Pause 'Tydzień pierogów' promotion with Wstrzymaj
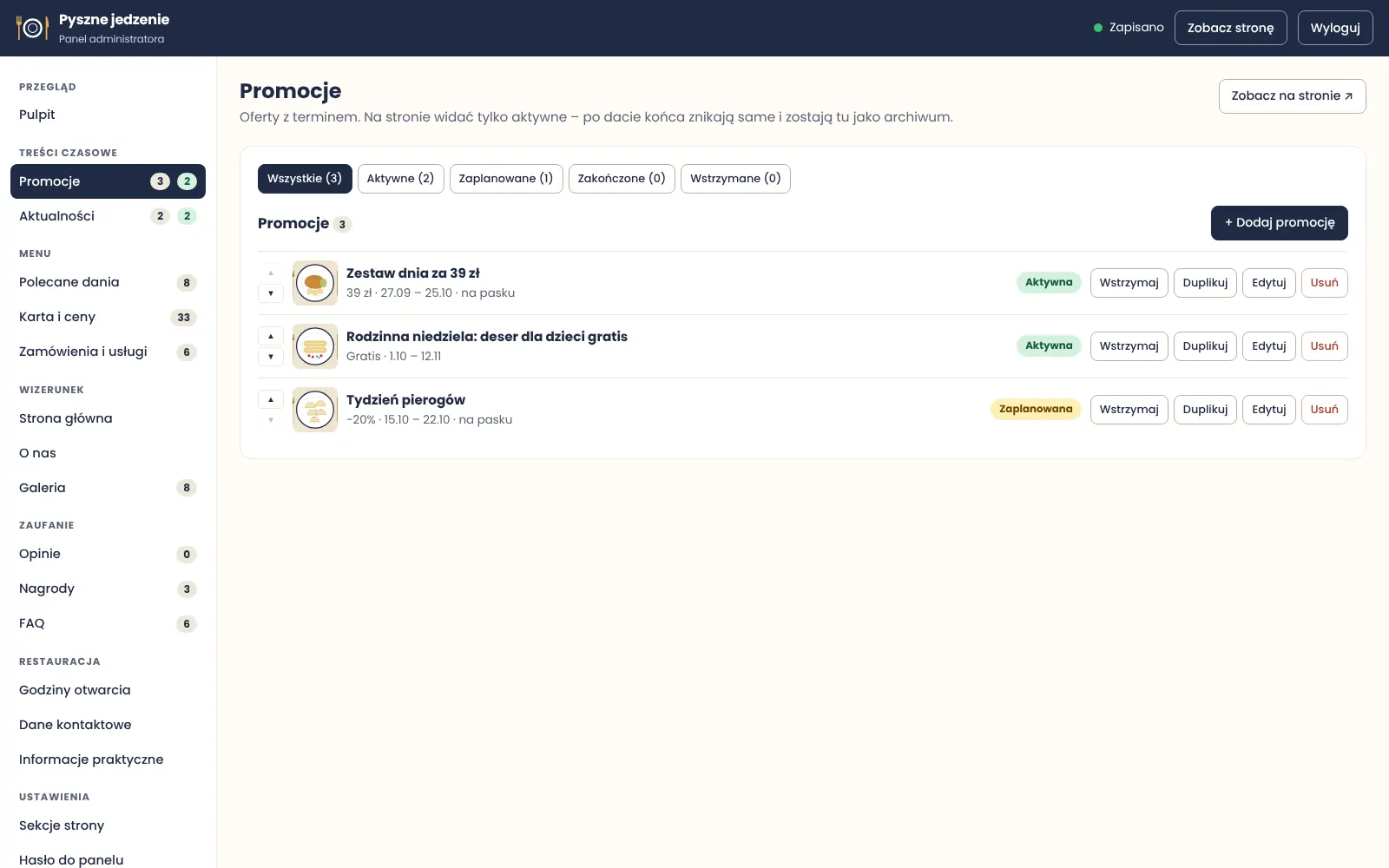 point(1129,410)
